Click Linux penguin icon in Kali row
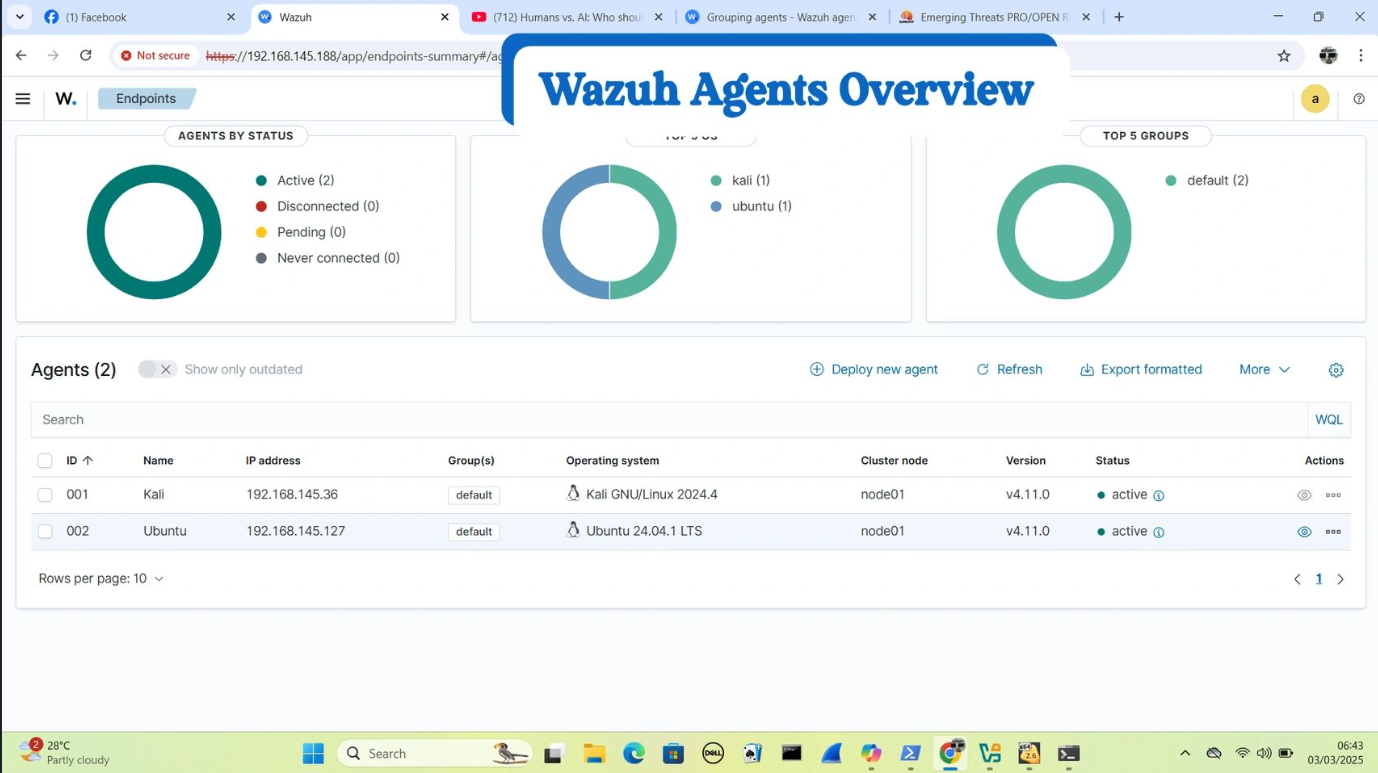Screen dimensions: 1378x773 point(573,493)
